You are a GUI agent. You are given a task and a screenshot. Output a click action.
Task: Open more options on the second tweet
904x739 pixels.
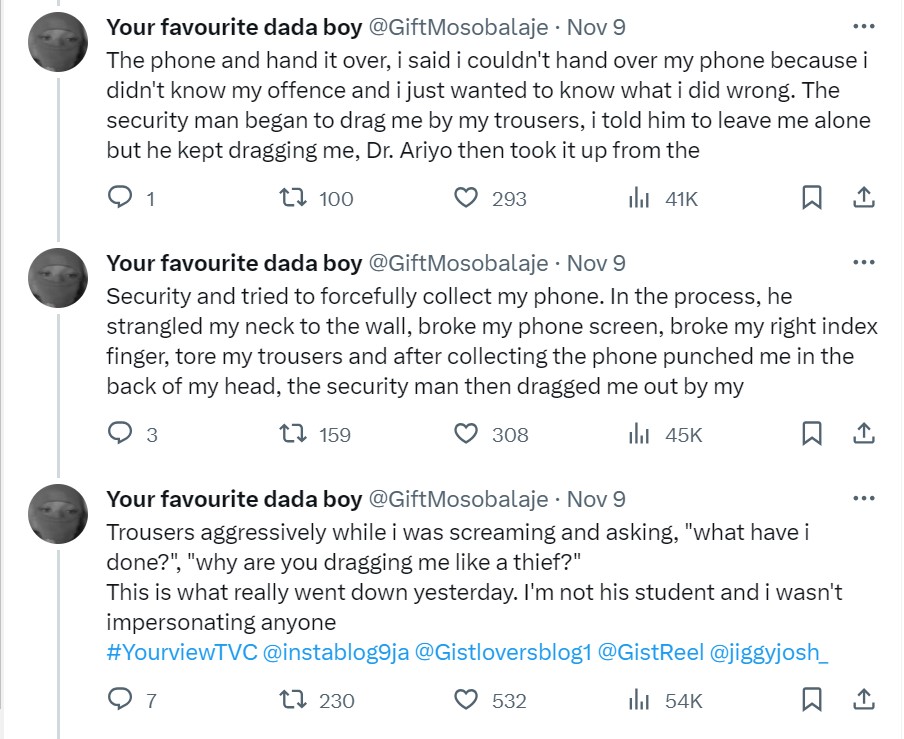point(863,263)
